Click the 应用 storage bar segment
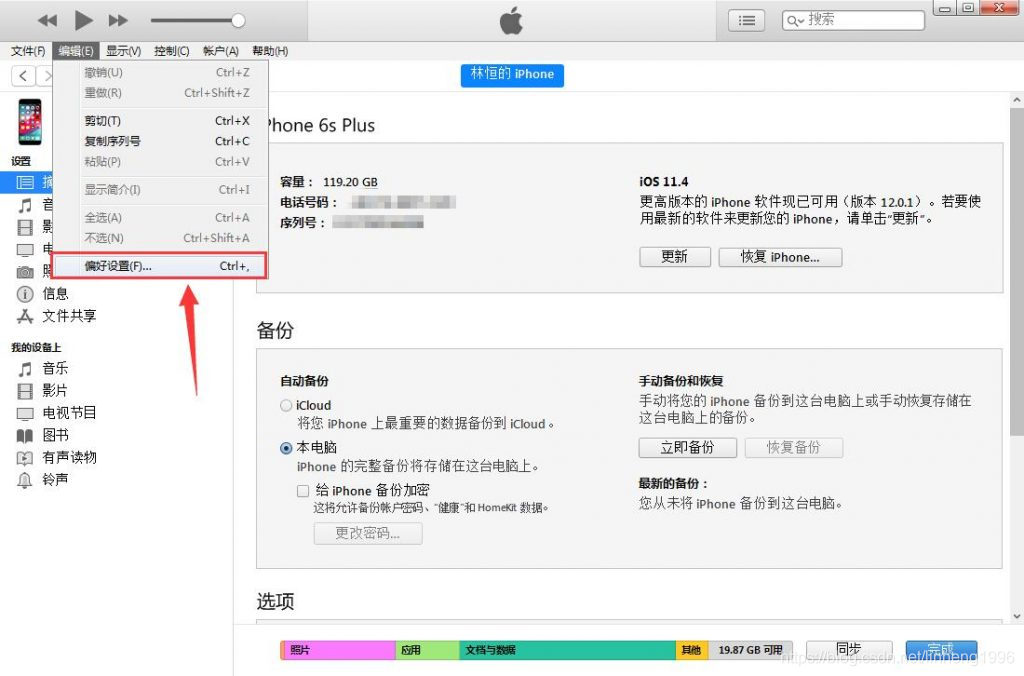The width and height of the screenshot is (1024, 676). click(x=427, y=650)
